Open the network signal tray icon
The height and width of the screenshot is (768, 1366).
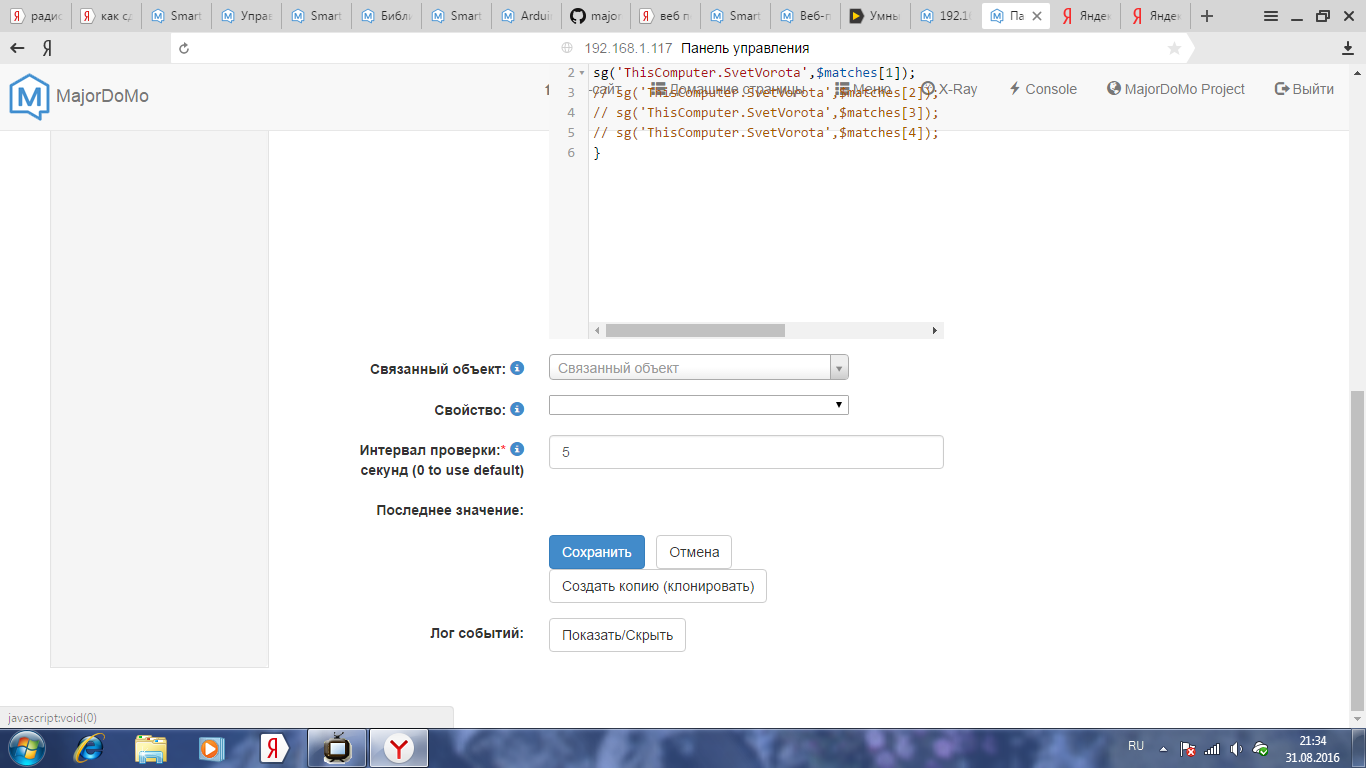click(1212, 748)
